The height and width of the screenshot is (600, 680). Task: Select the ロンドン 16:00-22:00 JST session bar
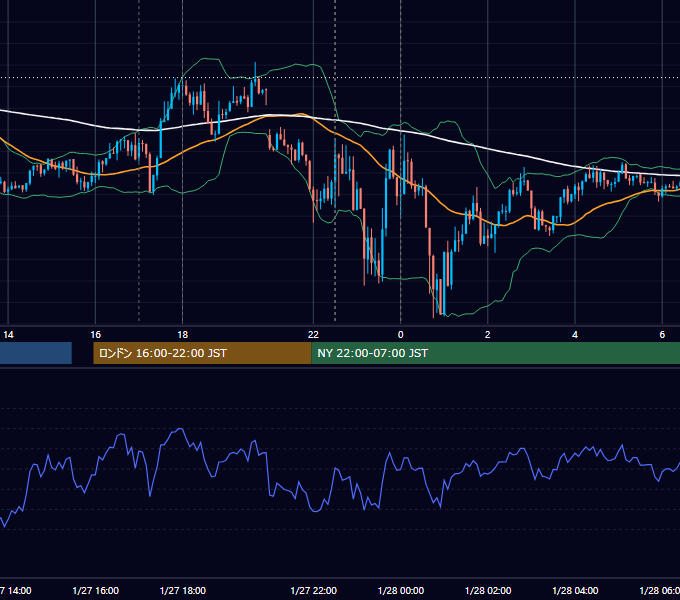click(202, 353)
